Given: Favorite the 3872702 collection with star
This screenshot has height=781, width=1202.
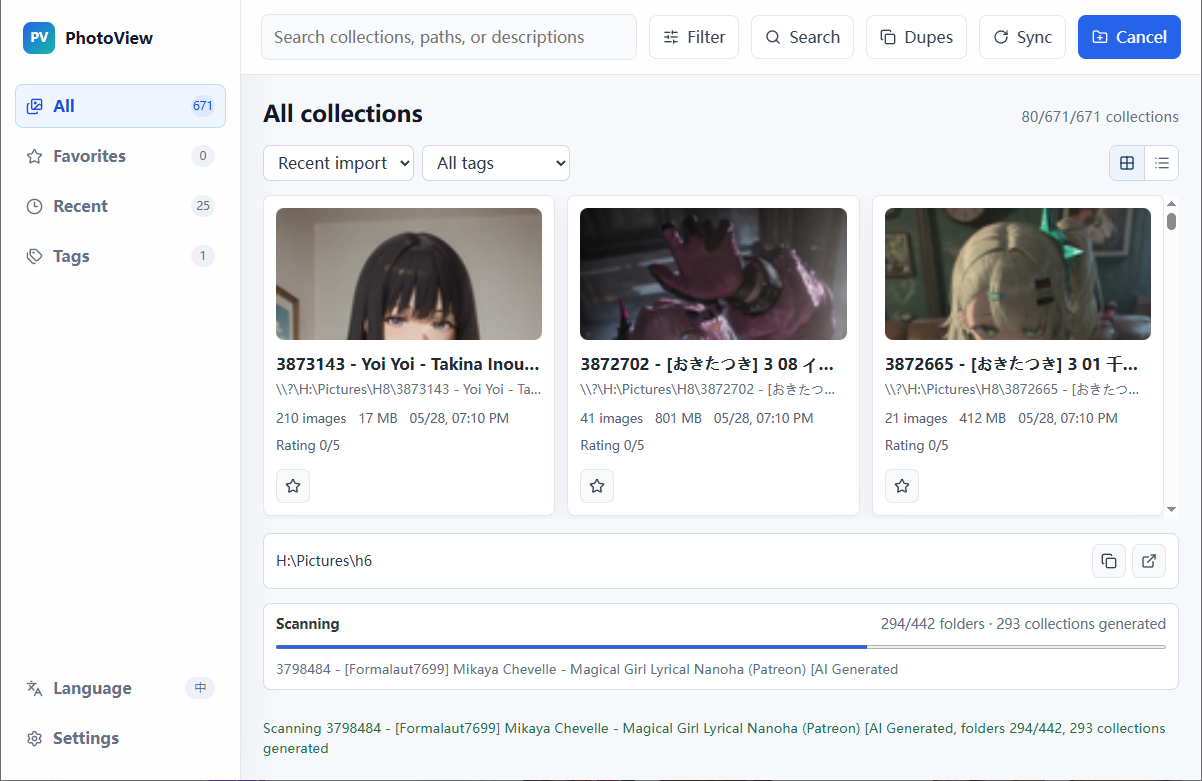Looking at the screenshot, I should [x=597, y=486].
